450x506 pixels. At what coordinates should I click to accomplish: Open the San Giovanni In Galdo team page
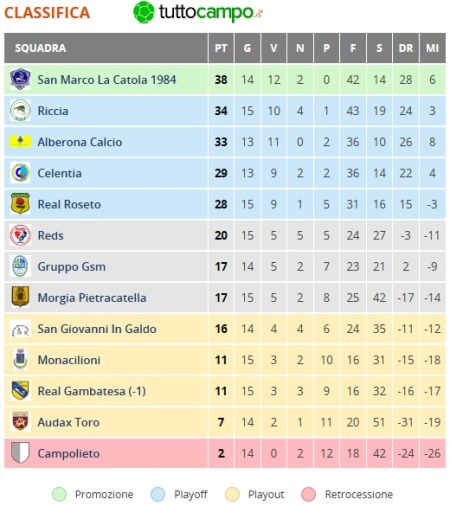(97, 329)
